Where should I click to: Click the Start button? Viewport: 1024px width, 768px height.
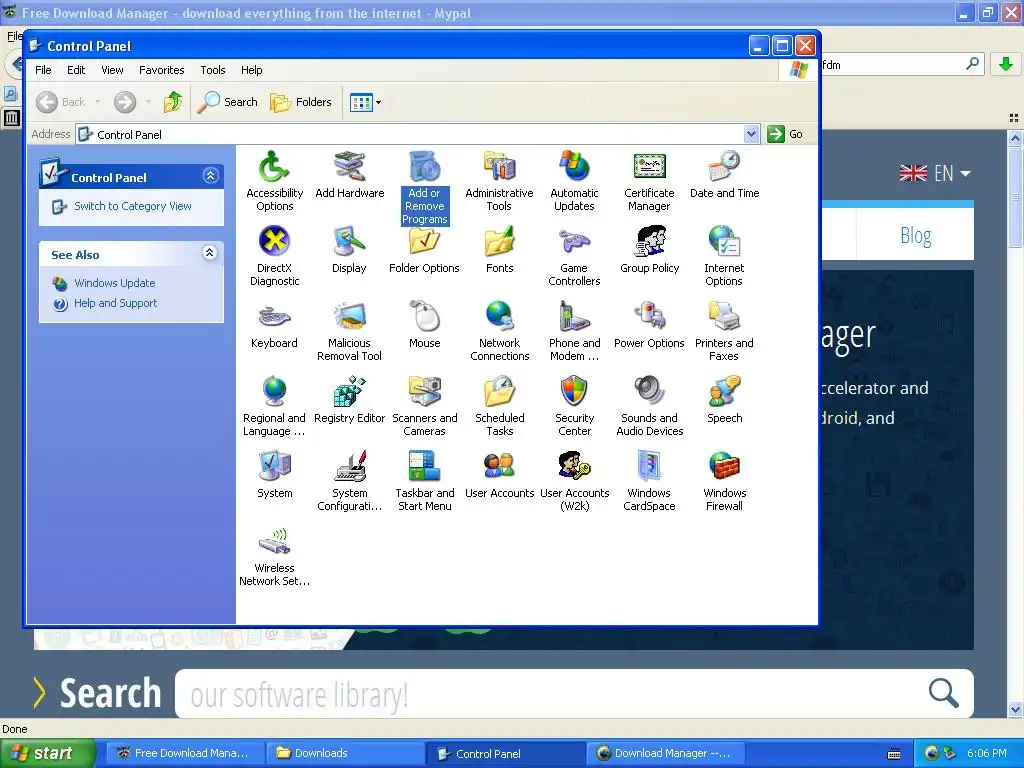[x=47, y=754]
